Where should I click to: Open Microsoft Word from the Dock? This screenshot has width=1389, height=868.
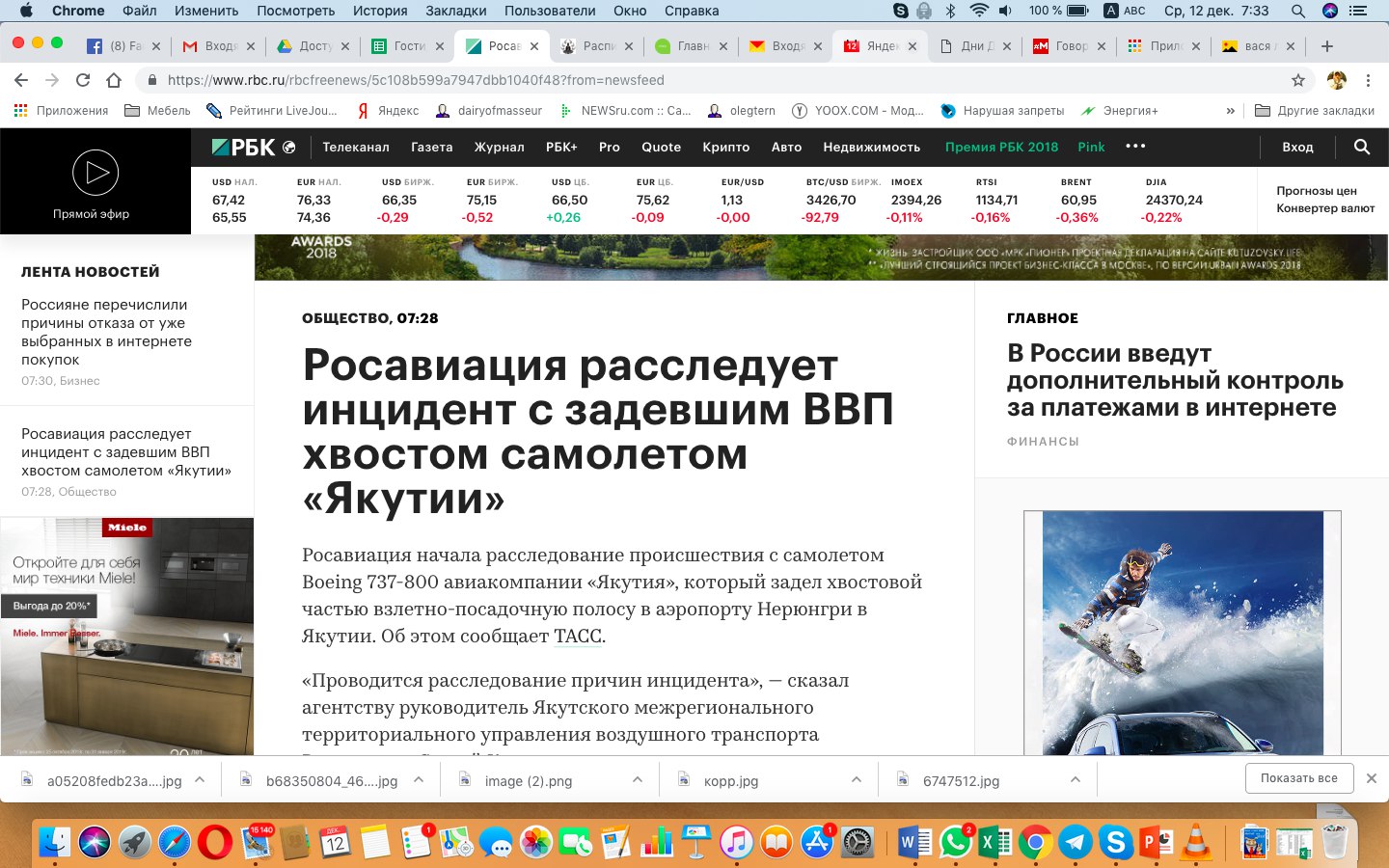[913, 842]
